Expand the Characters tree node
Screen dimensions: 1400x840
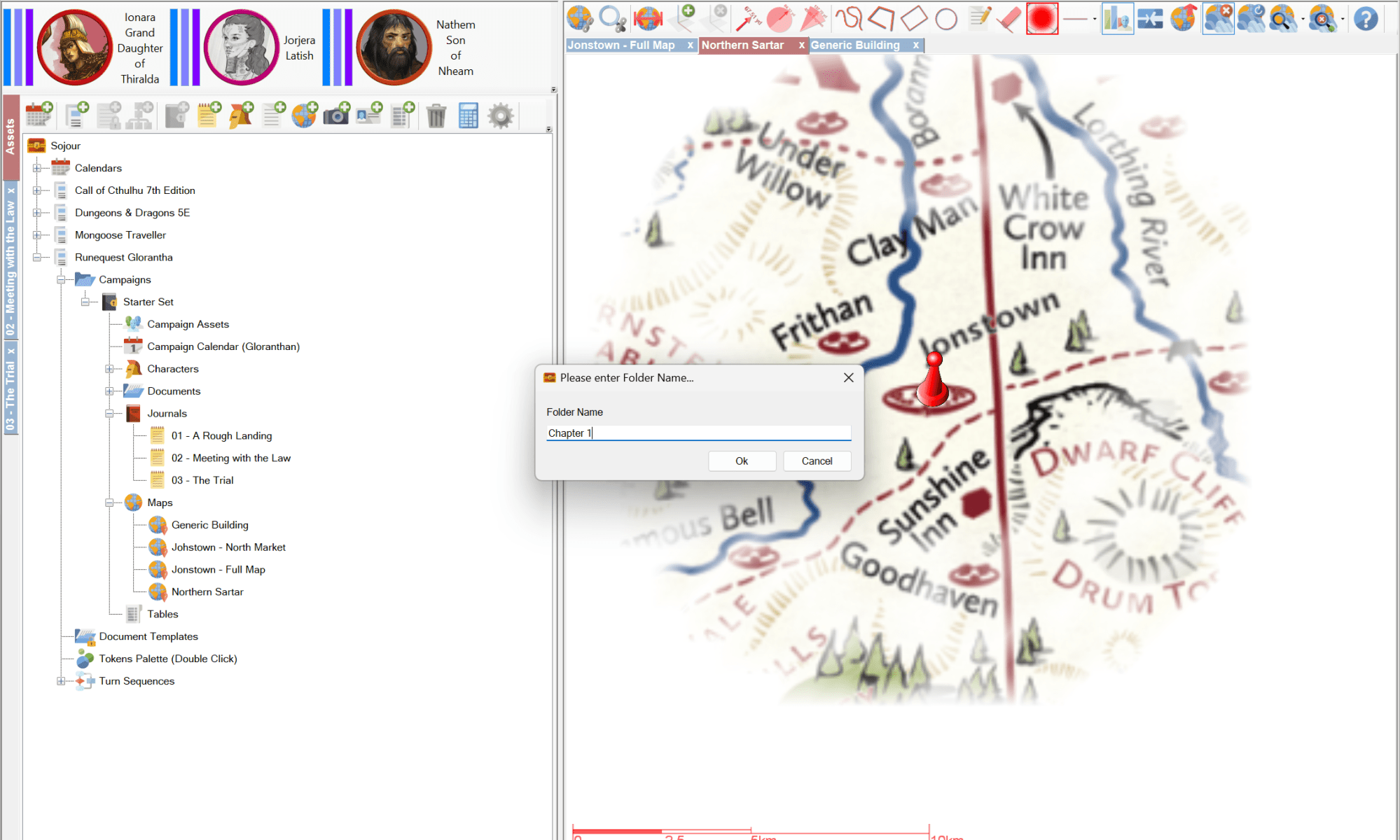tap(109, 369)
